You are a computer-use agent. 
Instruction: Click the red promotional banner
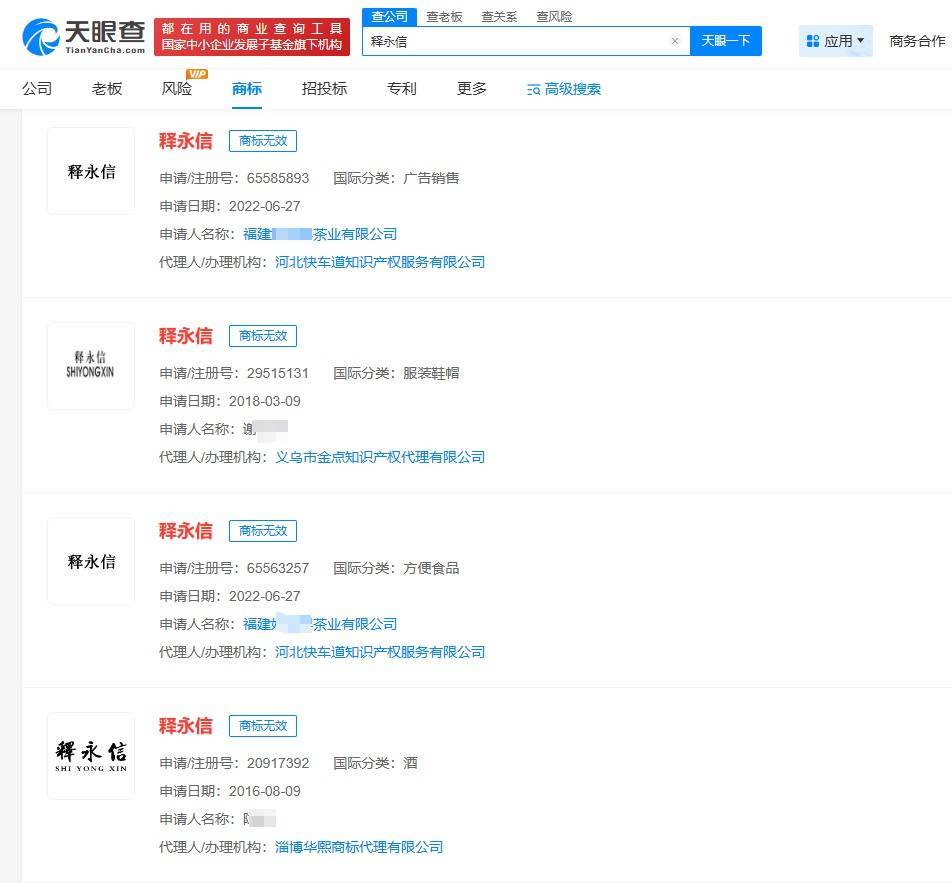[252, 36]
